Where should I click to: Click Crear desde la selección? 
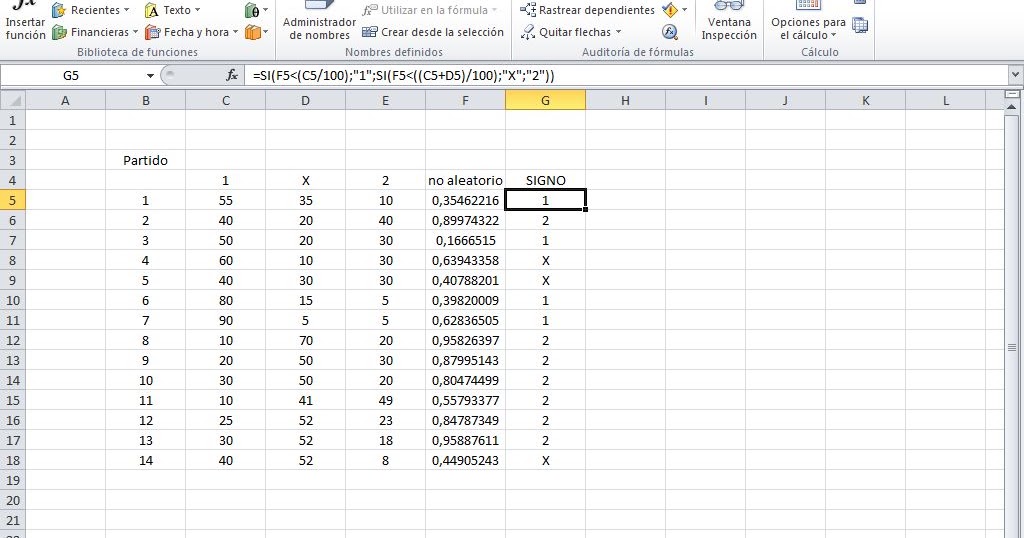pyautogui.click(x=433, y=32)
